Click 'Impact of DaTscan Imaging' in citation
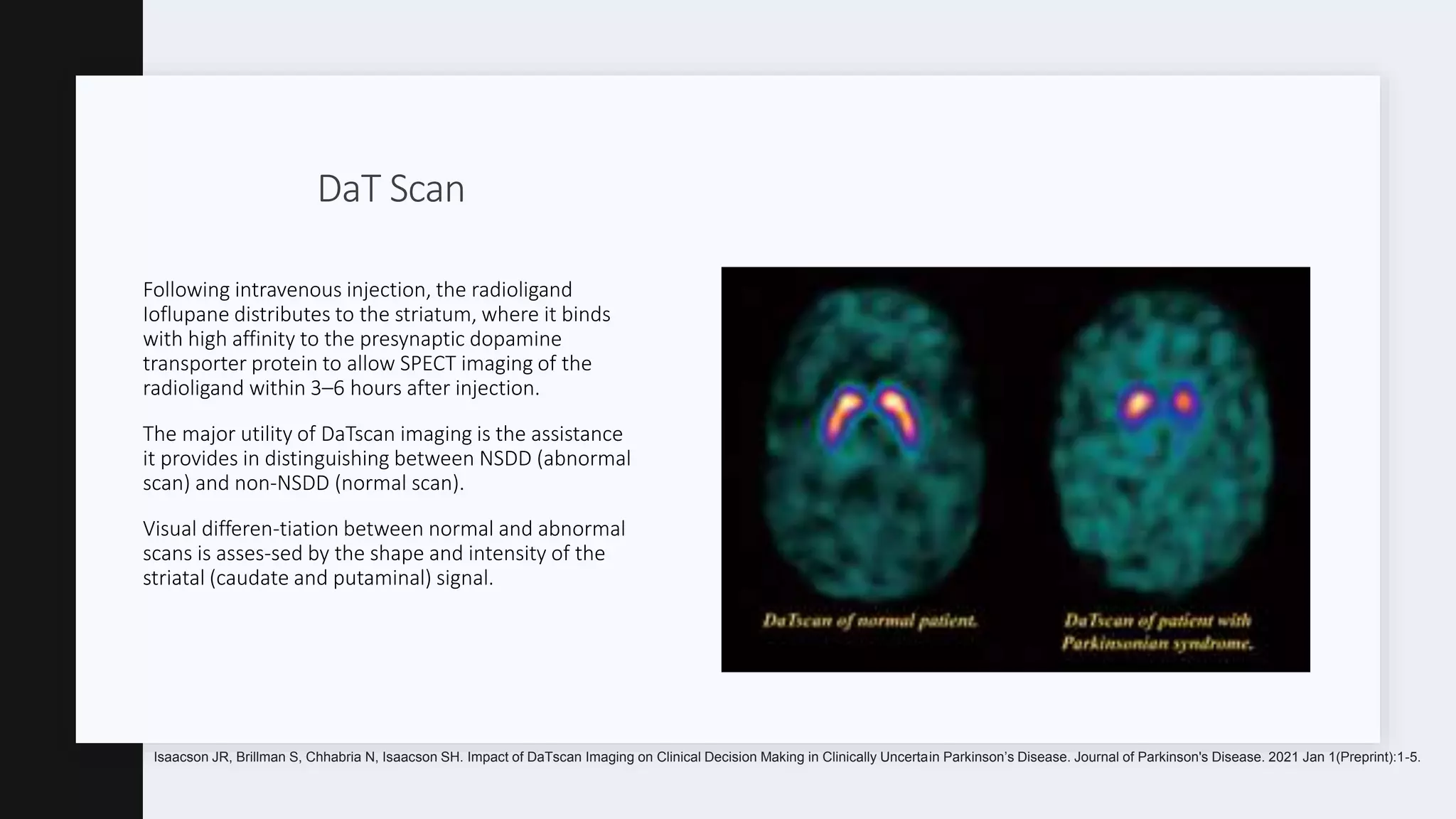The width and height of the screenshot is (1456, 819). 550,757
